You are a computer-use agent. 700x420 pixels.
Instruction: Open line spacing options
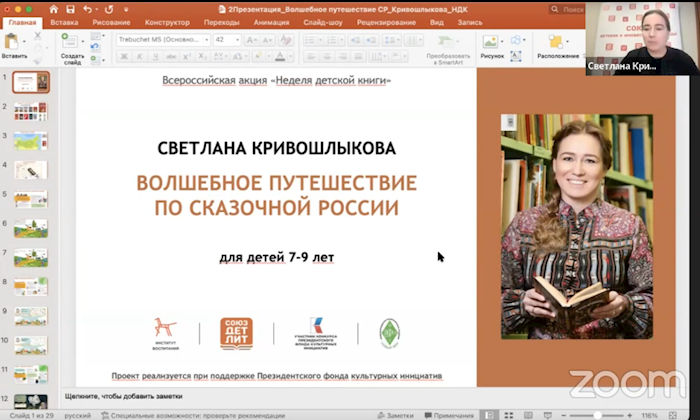tap(391, 40)
